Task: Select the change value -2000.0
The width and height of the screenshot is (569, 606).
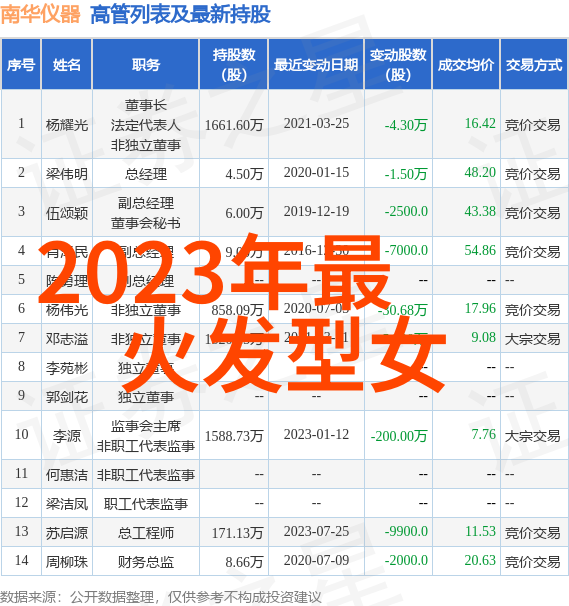Action: pyautogui.click(x=406, y=561)
